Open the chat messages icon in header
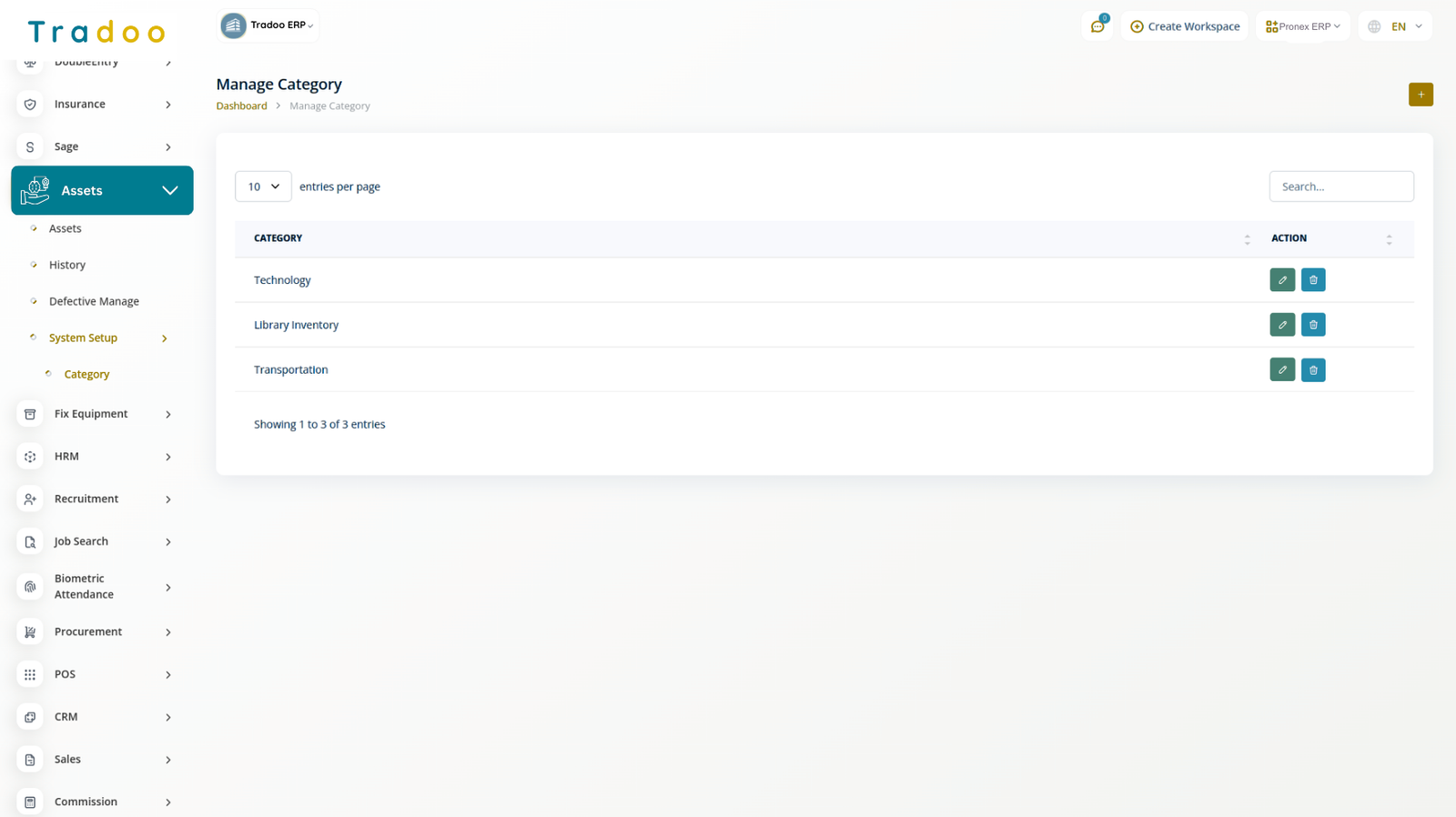 pyautogui.click(x=1097, y=26)
